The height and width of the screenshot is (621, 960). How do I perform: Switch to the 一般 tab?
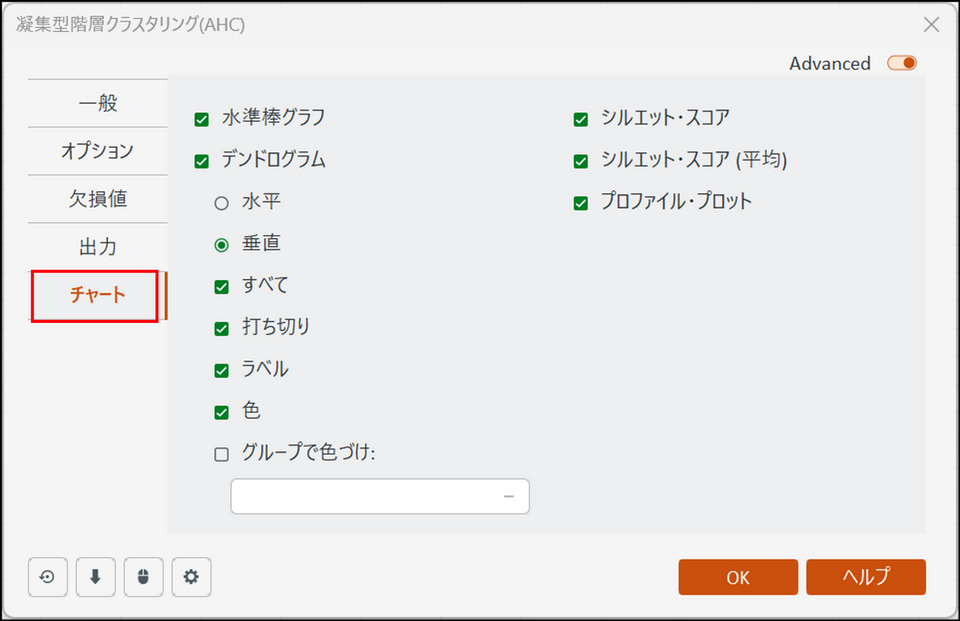point(98,103)
